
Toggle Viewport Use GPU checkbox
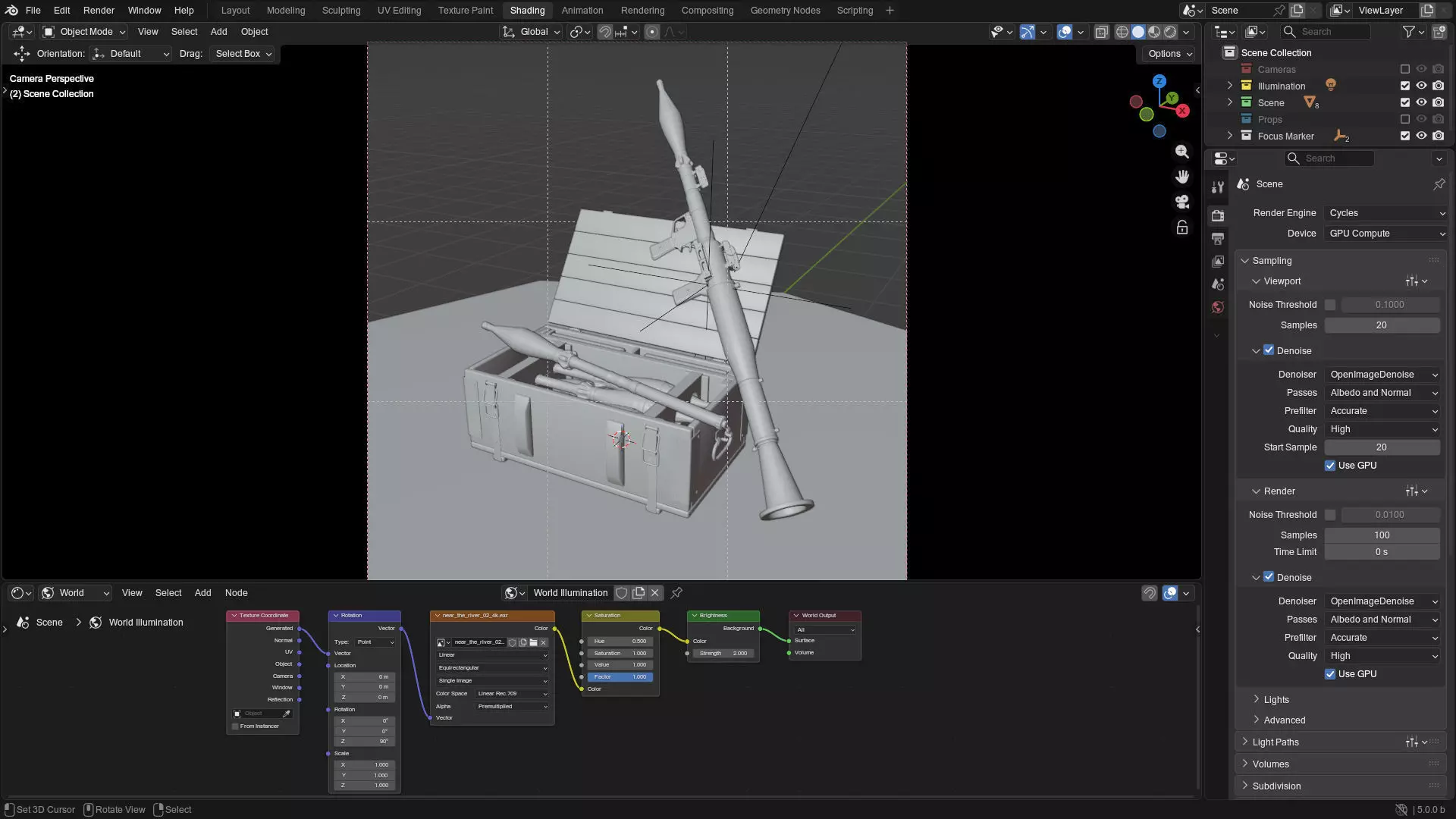(x=1330, y=466)
